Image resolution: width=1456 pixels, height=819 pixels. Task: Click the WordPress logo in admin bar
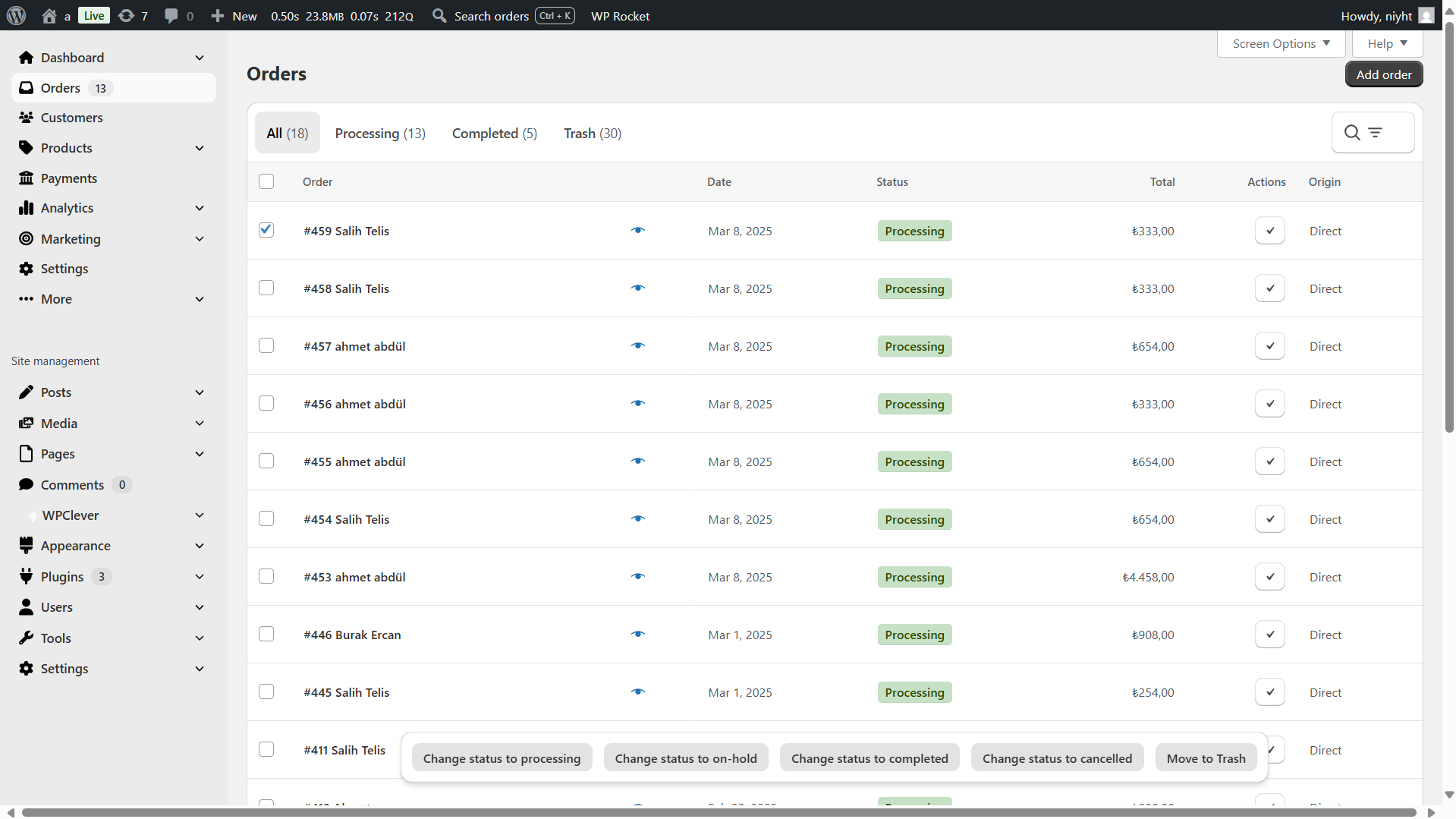point(17,15)
